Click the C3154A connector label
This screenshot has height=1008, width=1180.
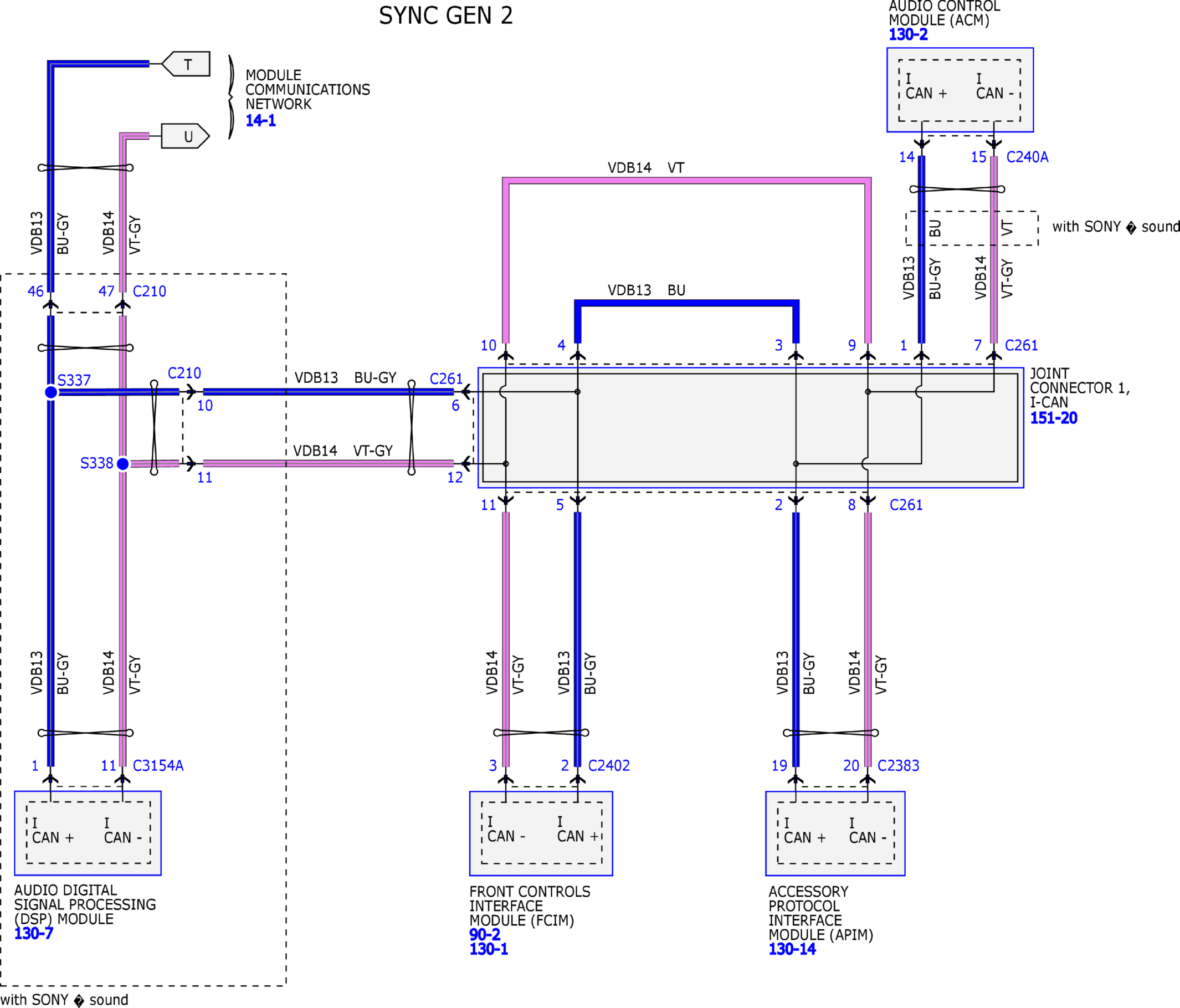(158, 765)
